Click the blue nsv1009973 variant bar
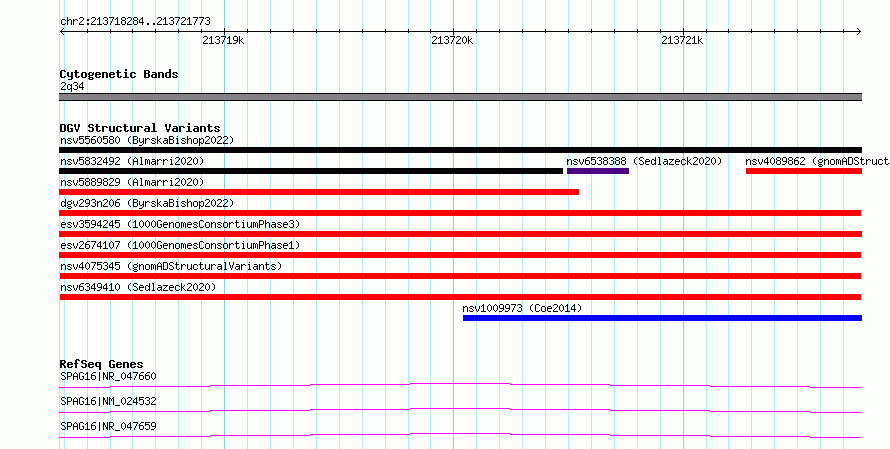Image resolution: width=890 pixels, height=449 pixels. tap(662, 318)
